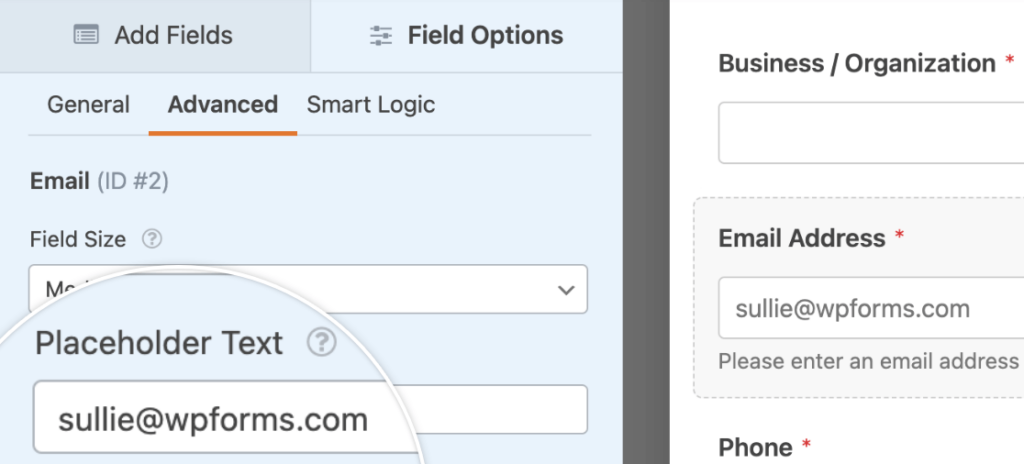This screenshot has height=464, width=1024.
Task: Select the Field Options panel tab
Action: (466, 35)
